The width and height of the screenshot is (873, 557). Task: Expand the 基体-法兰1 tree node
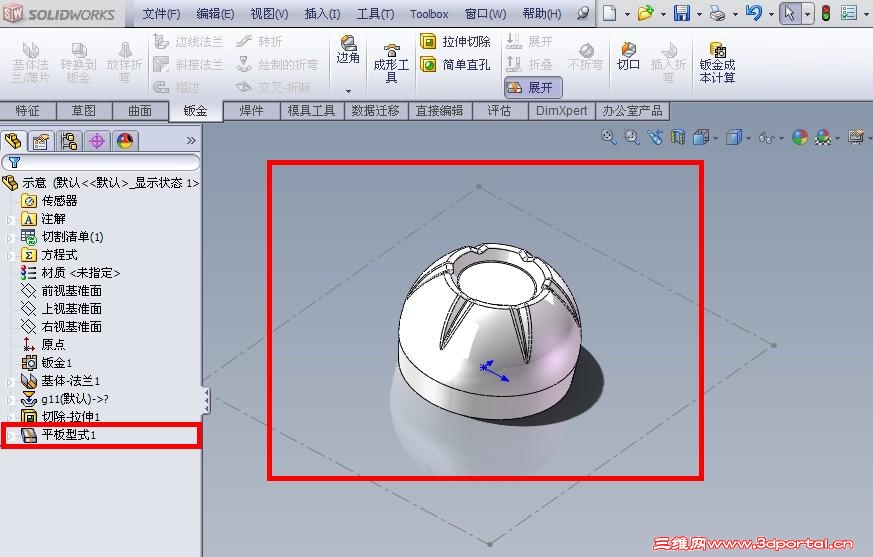click(x=10, y=382)
